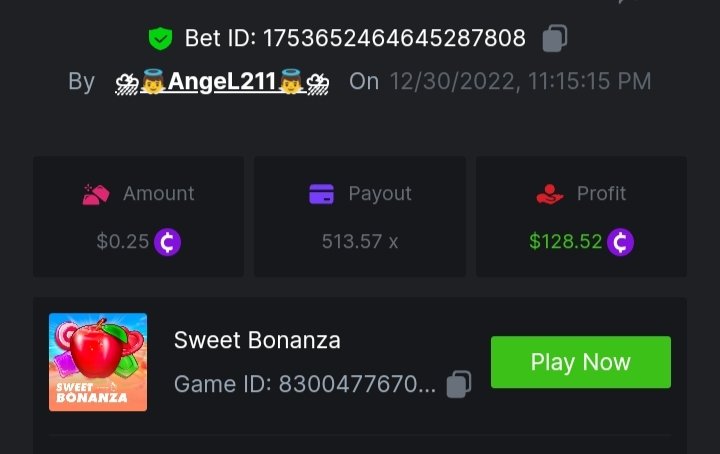Click the purple Payout card icon
This screenshot has width=720, height=454.
pyautogui.click(x=321, y=194)
